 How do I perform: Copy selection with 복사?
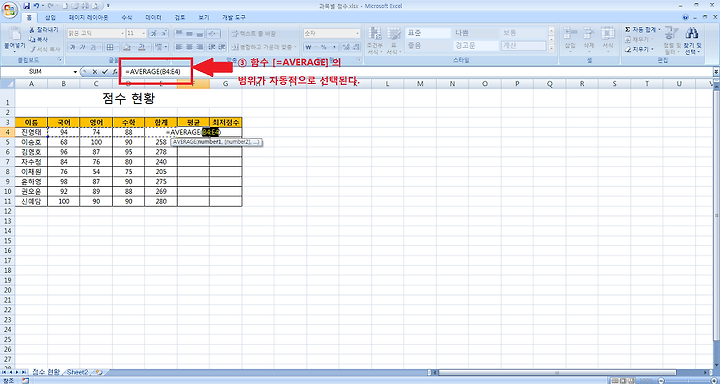click(x=39, y=40)
